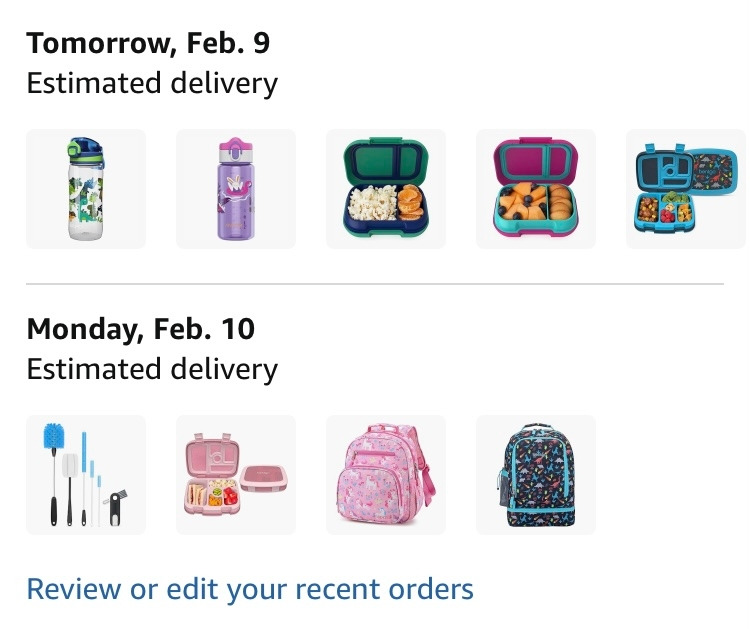Click the dinosaur-print lid behind blue bento
750x629 pixels.
coord(715,172)
